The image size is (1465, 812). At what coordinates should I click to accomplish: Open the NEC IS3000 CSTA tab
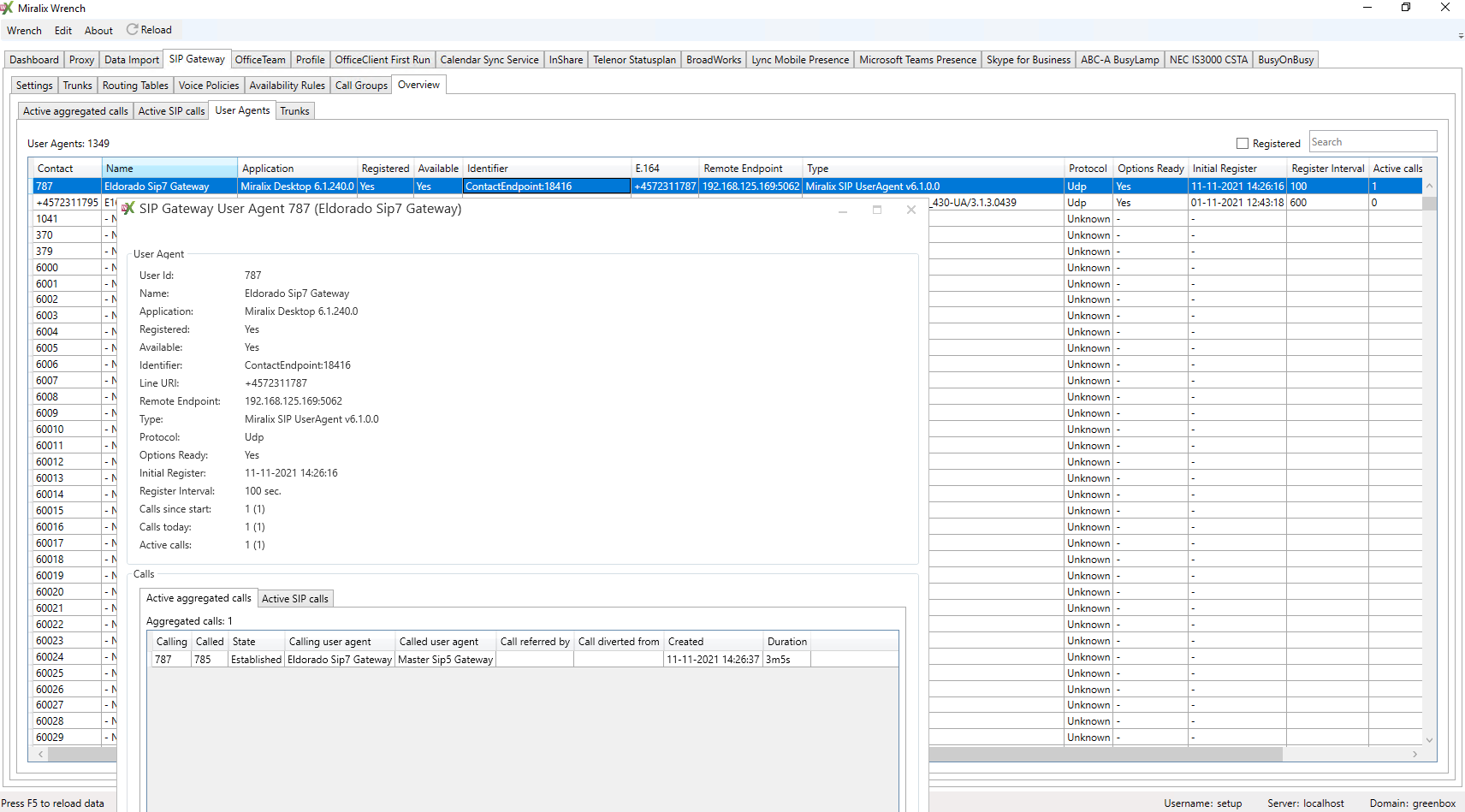click(1208, 60)
